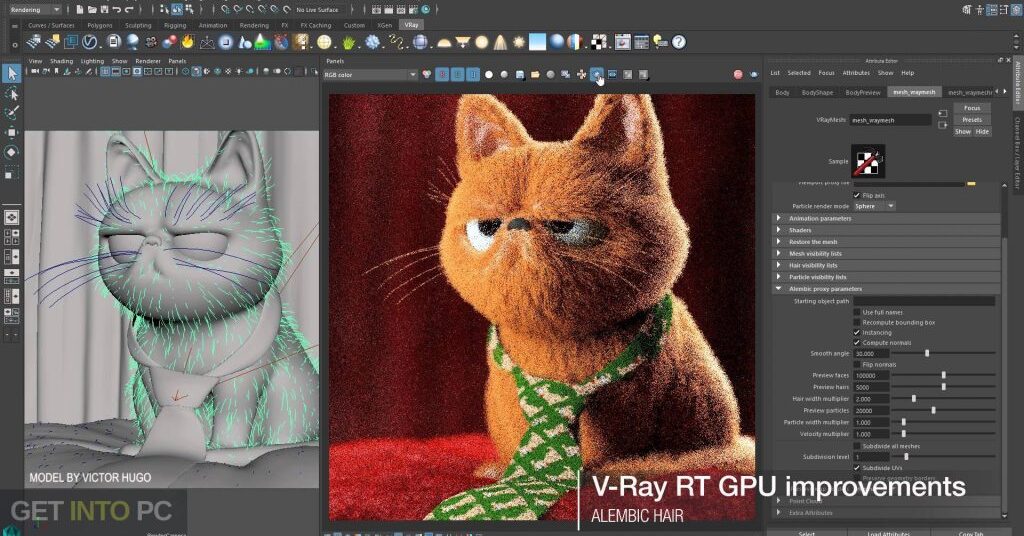Collapse the Alembic proxy parameters section
Viewport: 1024px width, 536px height.
click(x=886, y=289)
